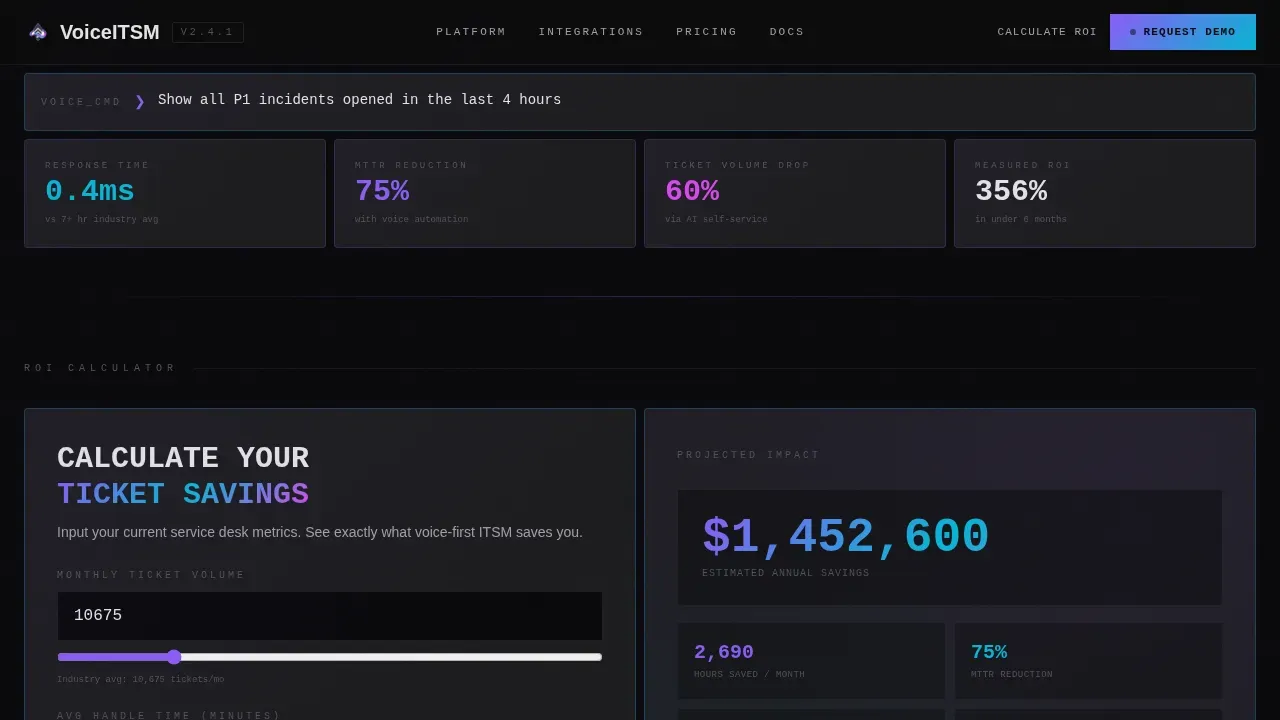Go to the Pricing page
The width and height of the screenshot is (1280, 720).
[x=706, y=32]
